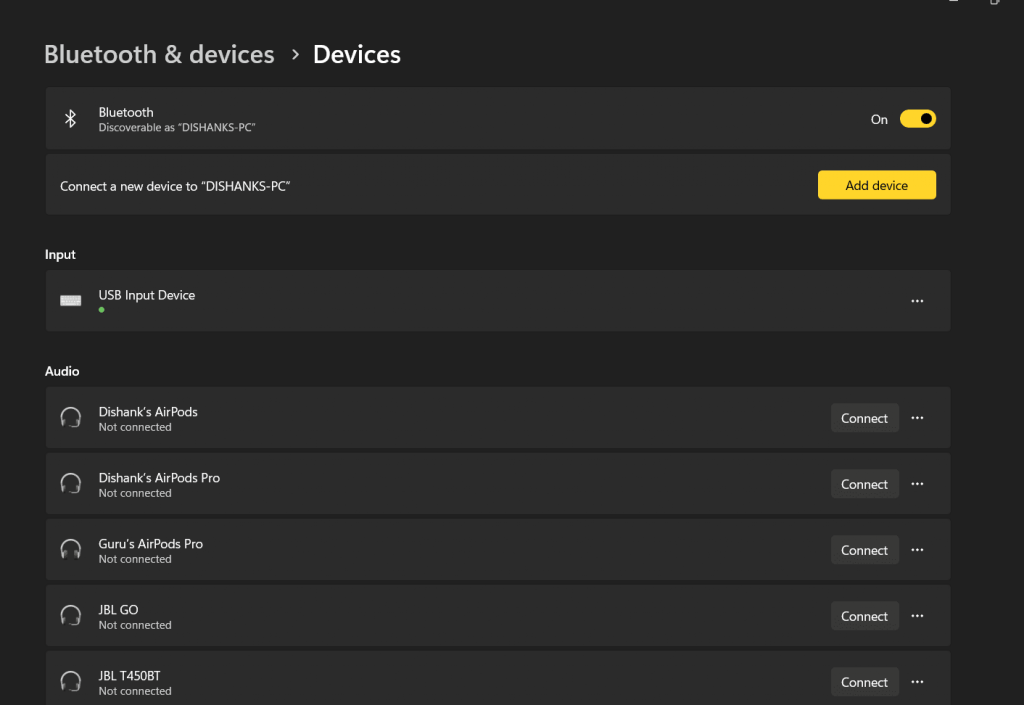Select the Guru's AirPods Pro device name
The width and height of the screenshot is (1024, 705).
tap(150, 544)
